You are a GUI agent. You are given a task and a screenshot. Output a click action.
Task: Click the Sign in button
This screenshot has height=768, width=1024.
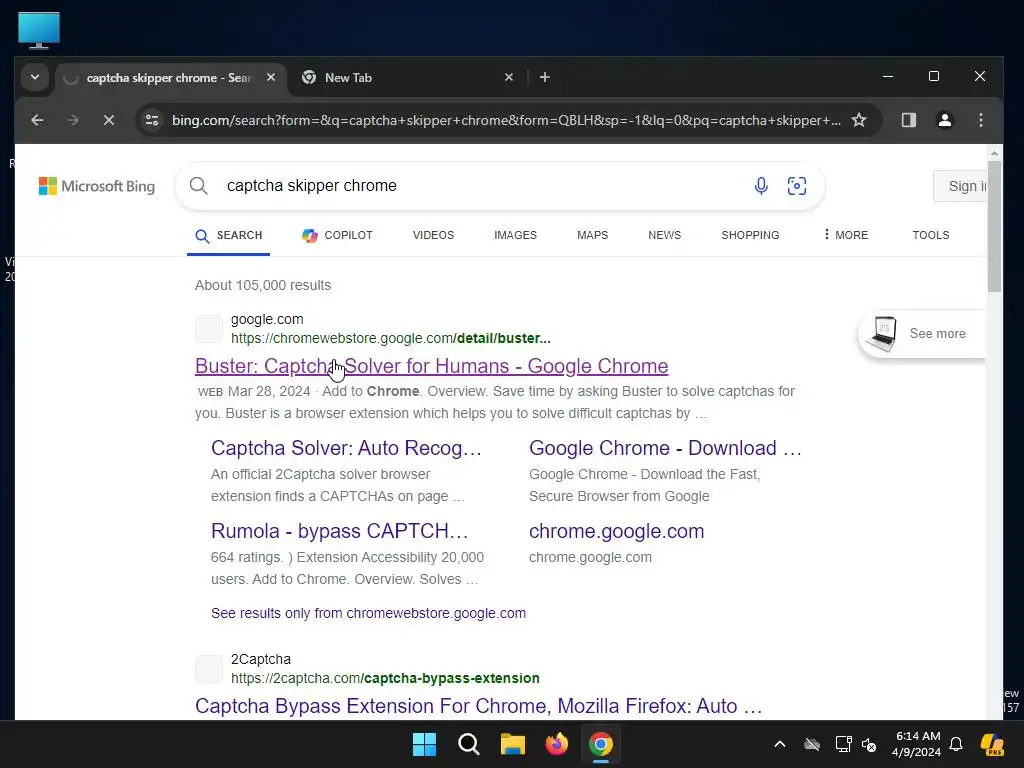click(960, 186)
